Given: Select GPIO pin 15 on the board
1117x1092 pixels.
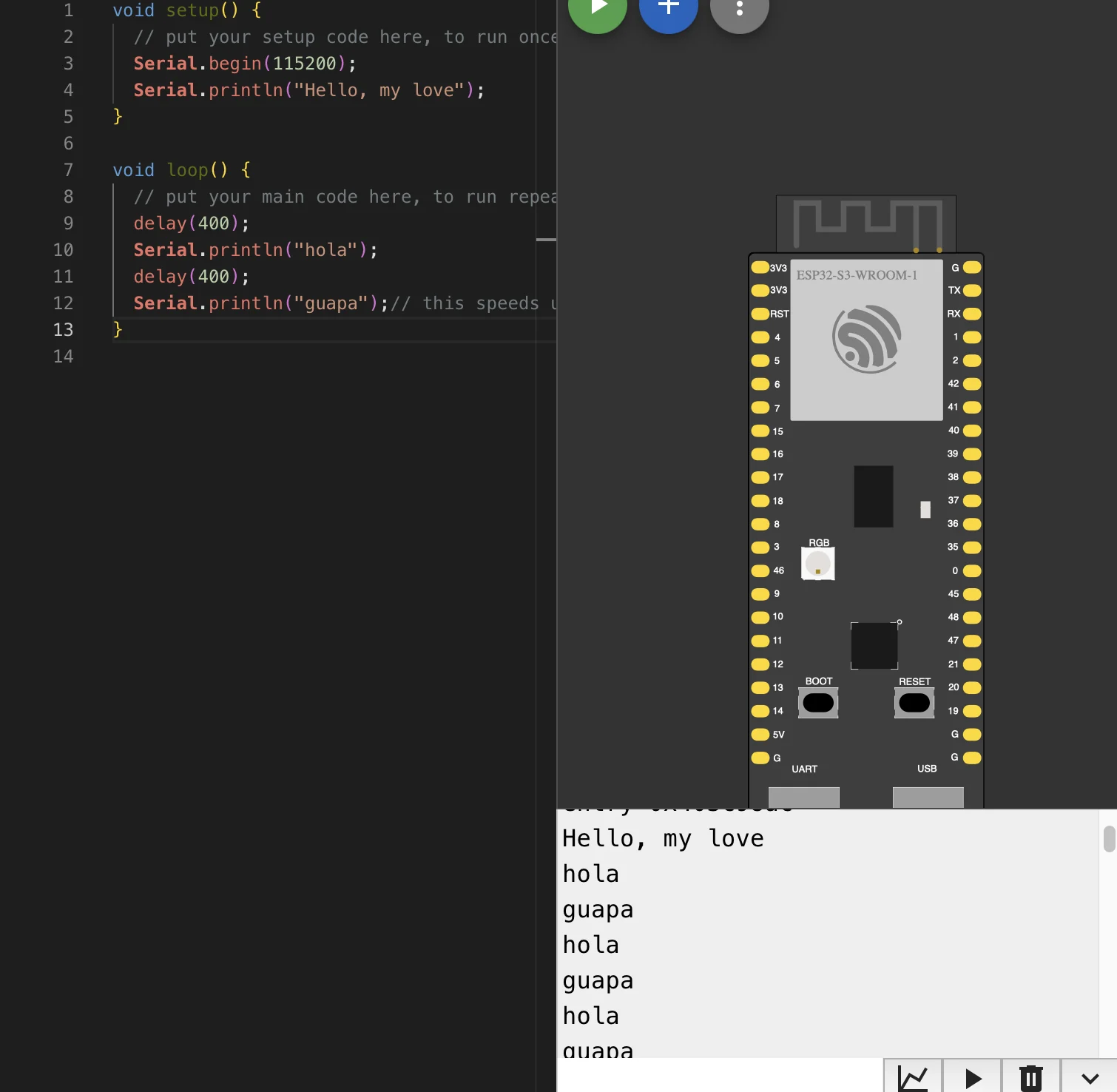Looking at the screenshot, I should (x=760, y=431).
